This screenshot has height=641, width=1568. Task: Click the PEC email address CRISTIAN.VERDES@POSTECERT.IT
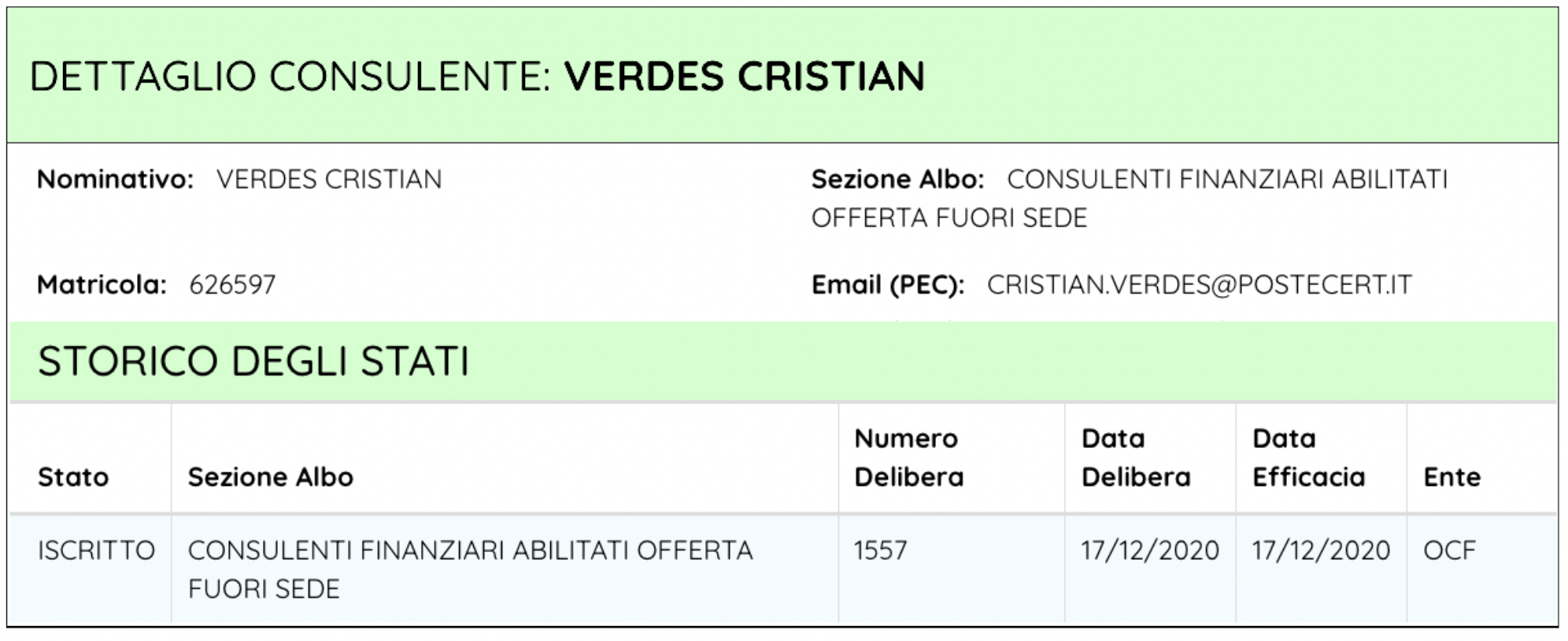point(1199,284)
